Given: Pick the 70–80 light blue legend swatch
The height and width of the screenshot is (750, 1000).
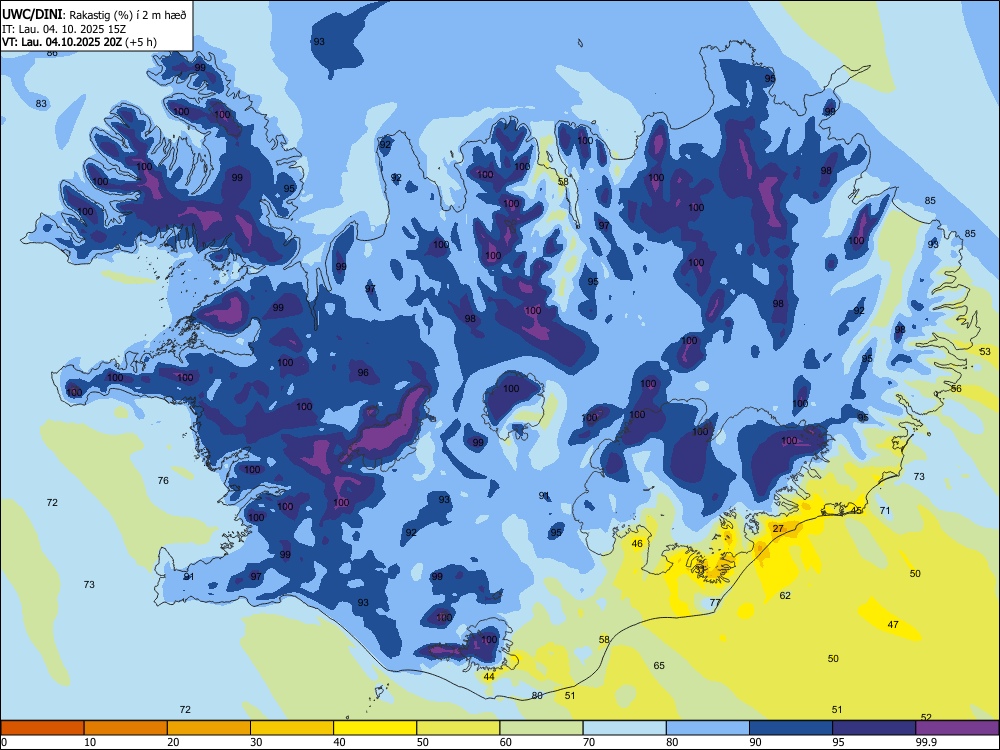Looking at the screenshot, I should (x=624, y=728).
